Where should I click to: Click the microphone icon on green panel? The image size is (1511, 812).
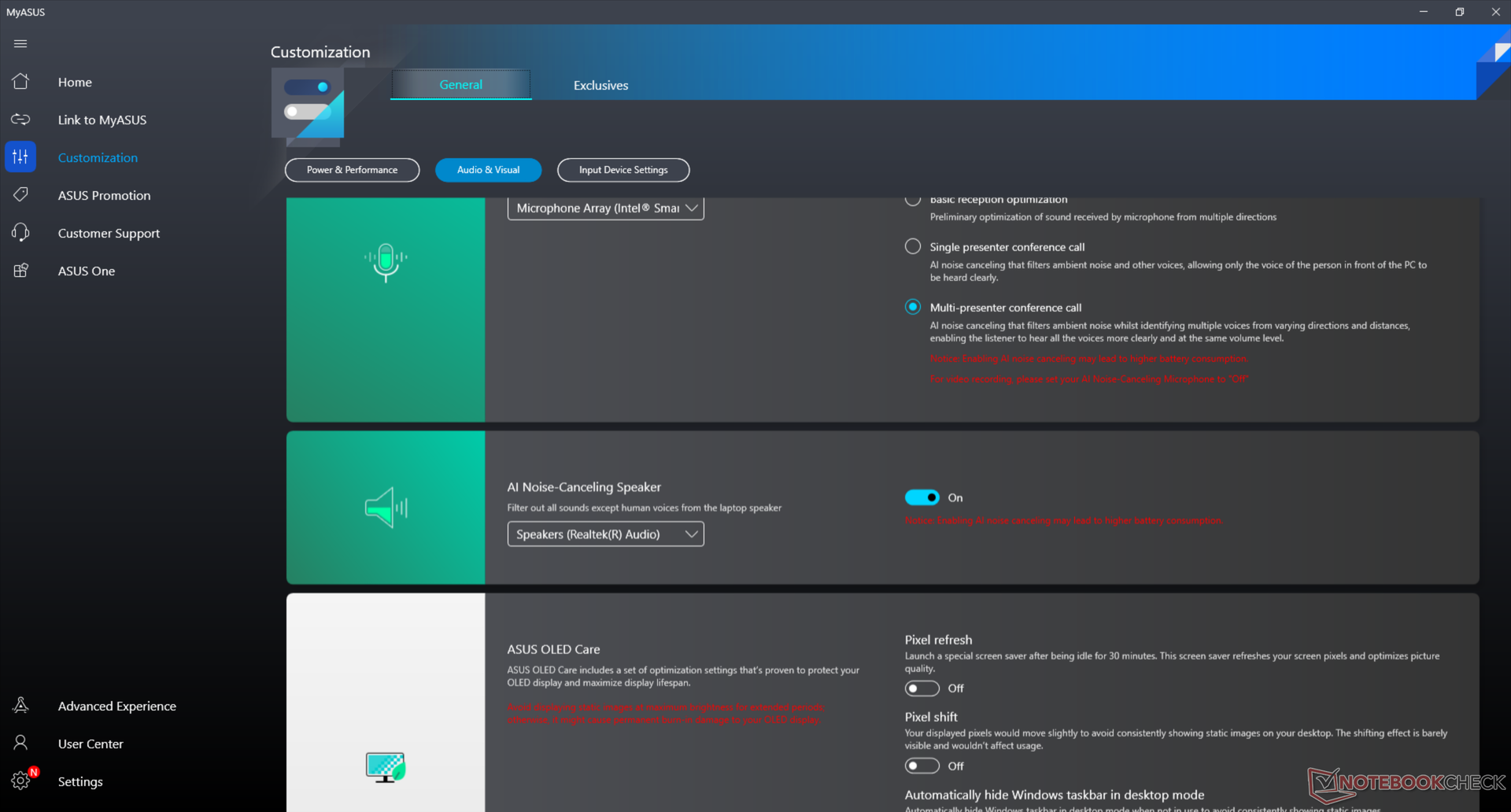386,263
